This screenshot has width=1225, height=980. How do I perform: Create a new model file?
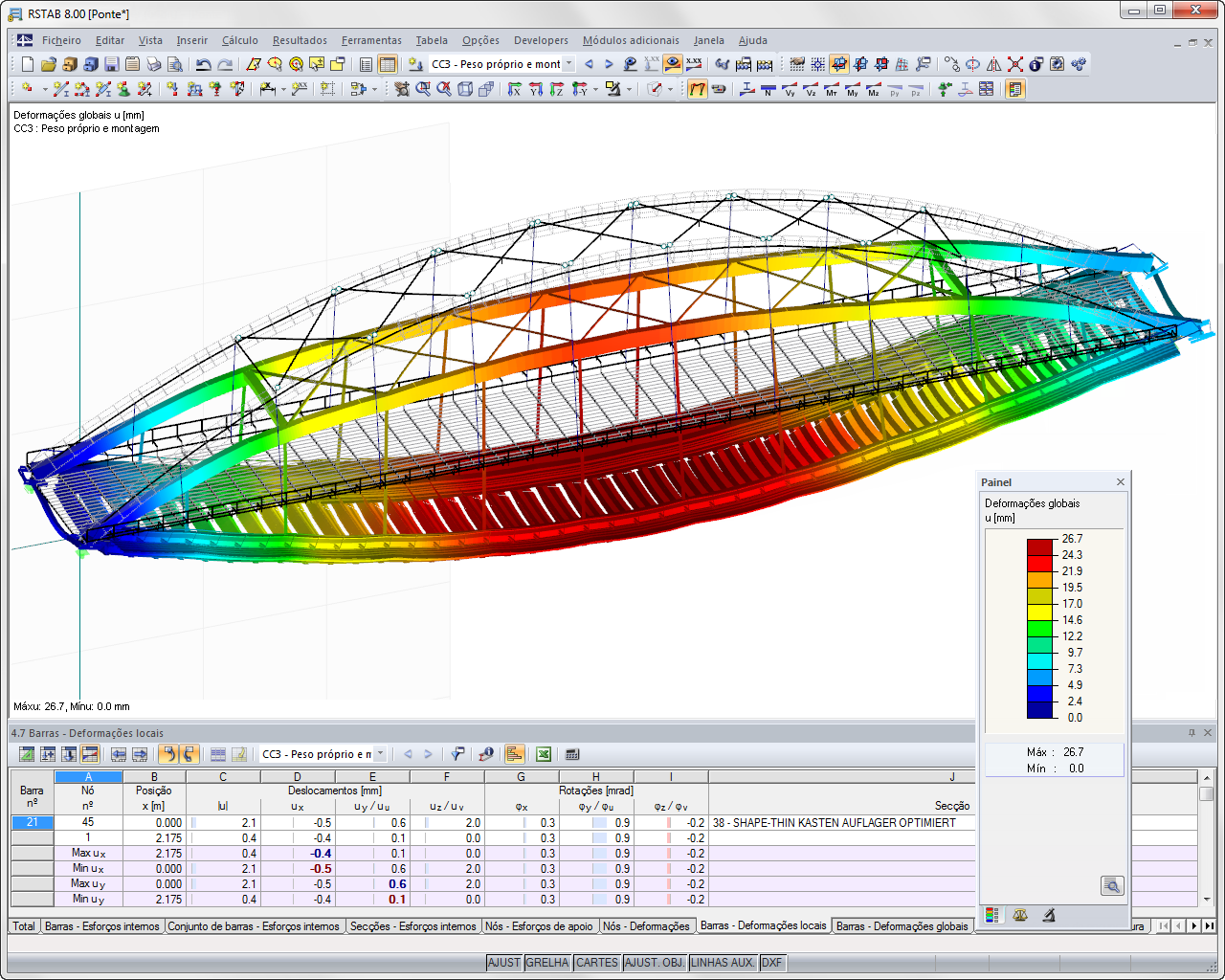pyautogui.click(x=27, y=64)
